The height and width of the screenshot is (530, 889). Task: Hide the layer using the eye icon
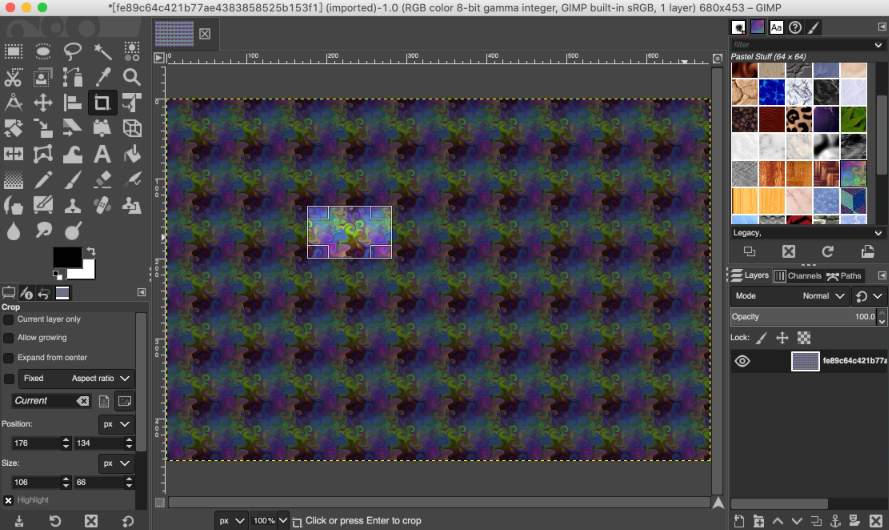742,361
